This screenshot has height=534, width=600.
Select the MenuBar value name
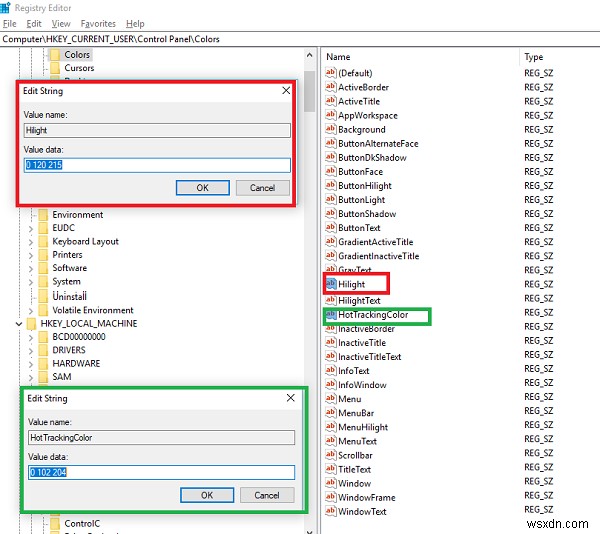coord(356,413)
